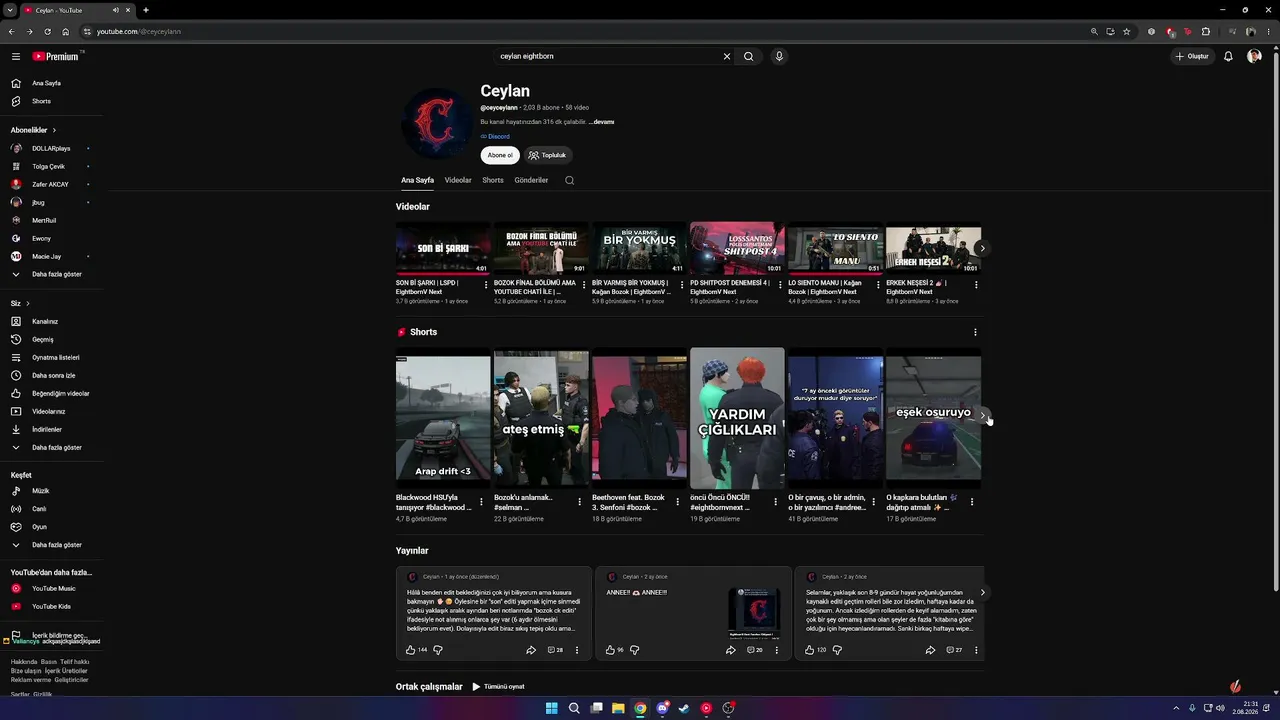Image resolution: width=1280 pixels, height=720 pixels.
Task: Dislike the post with 120 likes
Action: [x=837, y=650]
